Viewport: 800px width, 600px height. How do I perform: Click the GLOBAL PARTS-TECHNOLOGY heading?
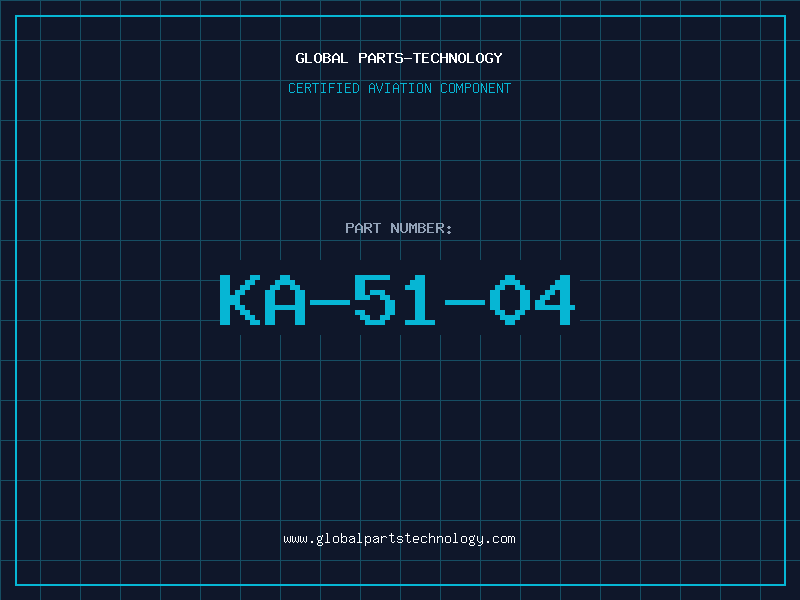399,58
